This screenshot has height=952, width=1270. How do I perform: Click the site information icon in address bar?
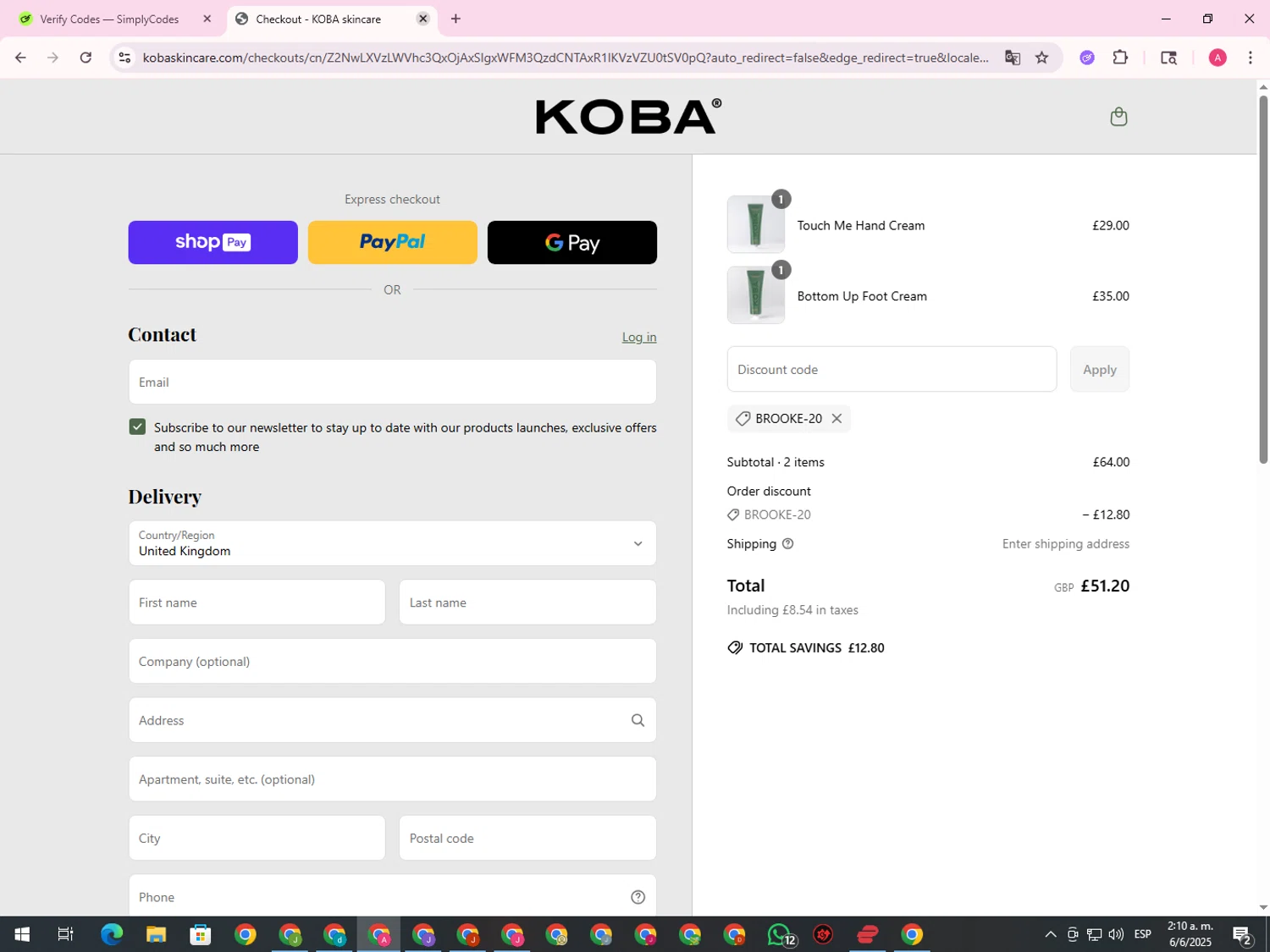point(124,58)
